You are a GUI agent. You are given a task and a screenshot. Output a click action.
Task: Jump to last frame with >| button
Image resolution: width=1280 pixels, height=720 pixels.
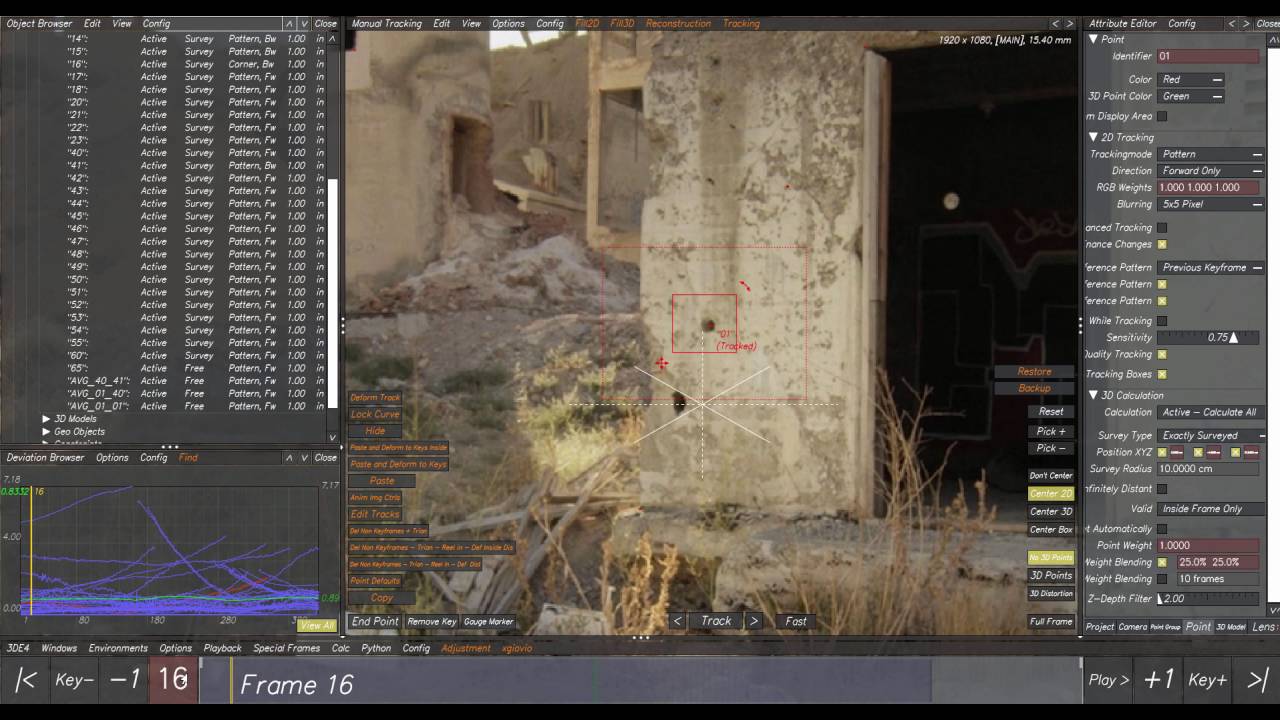pos(1257,680)
